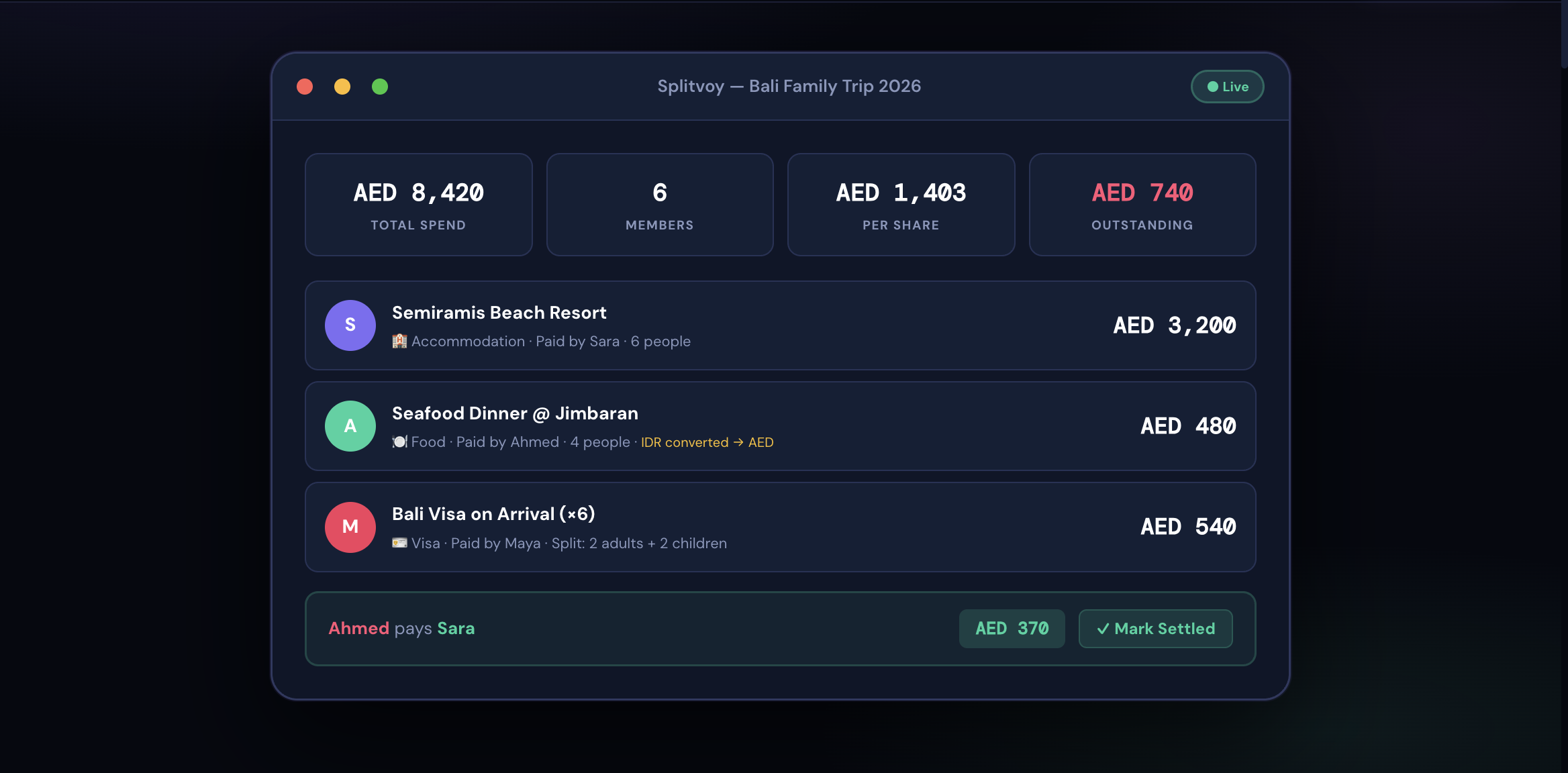Screen dimensions: 1568x773
Task: Click Maya's red M avatar
Action: tap(350, 527)
